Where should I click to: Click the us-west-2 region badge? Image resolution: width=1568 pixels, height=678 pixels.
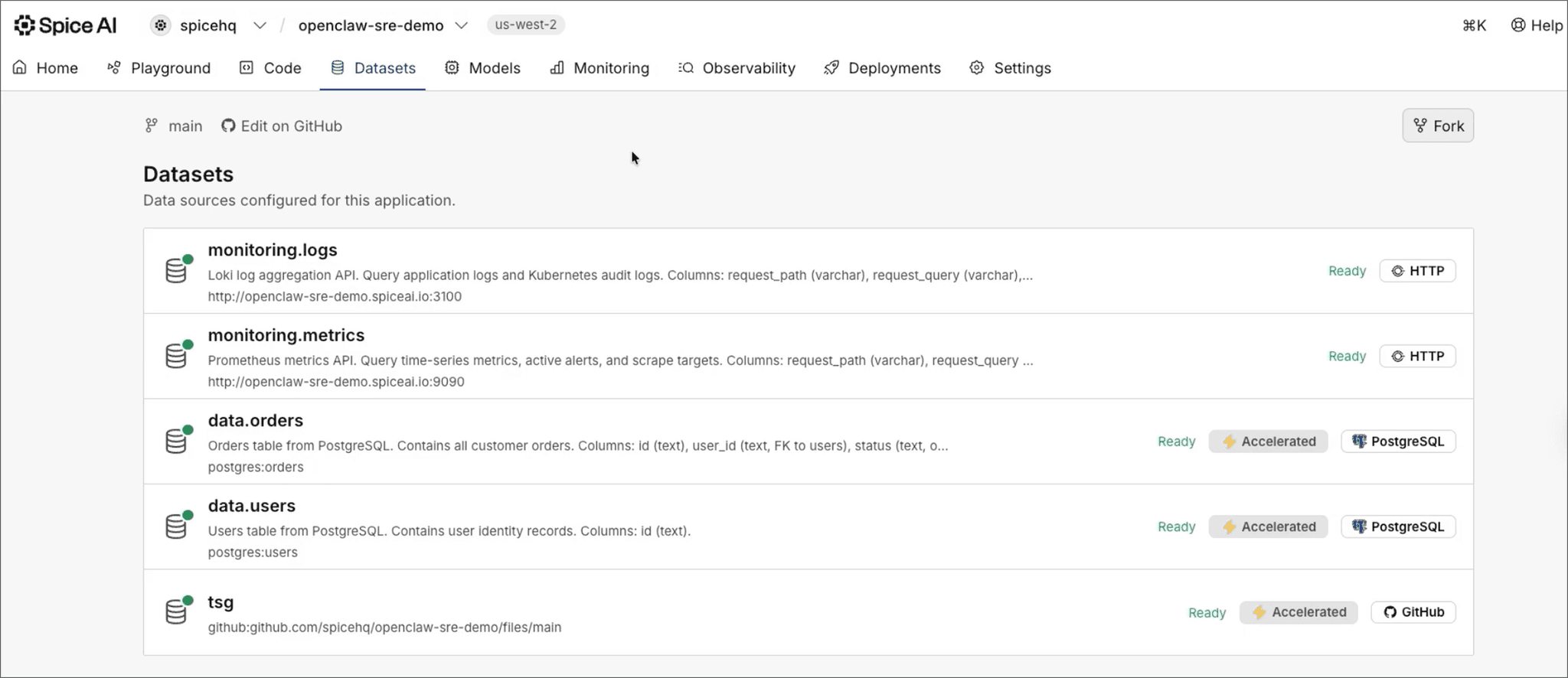[x=526, y=24]
